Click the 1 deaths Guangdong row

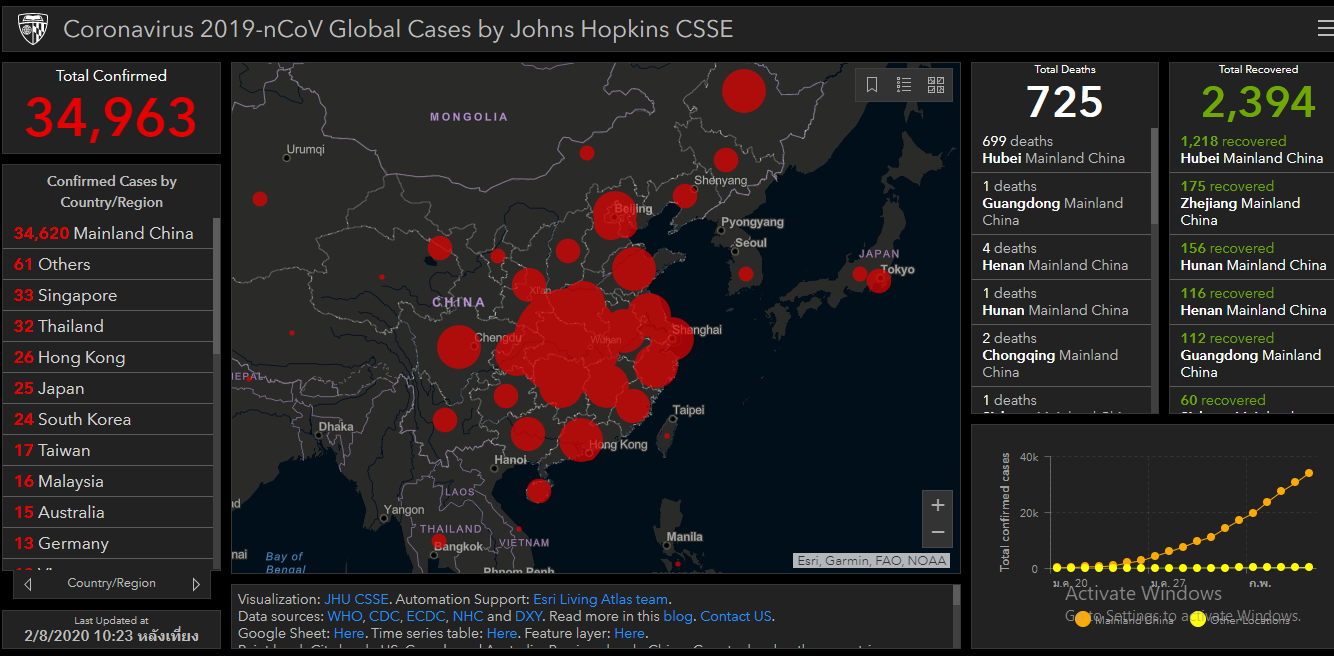[1061, 204]
